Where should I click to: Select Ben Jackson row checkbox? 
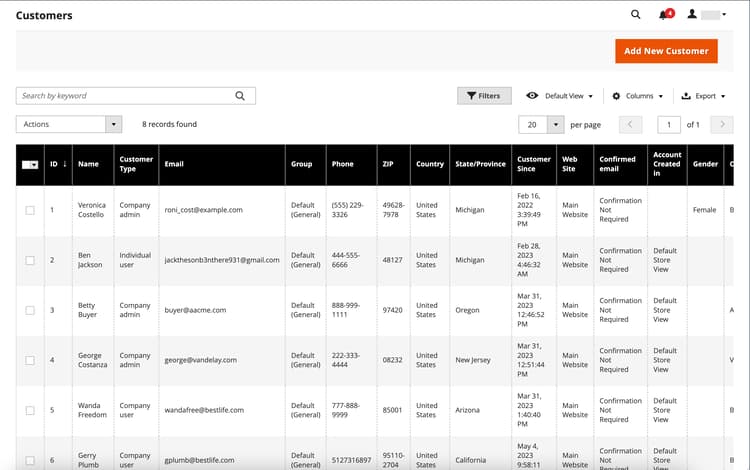[30, 260]
